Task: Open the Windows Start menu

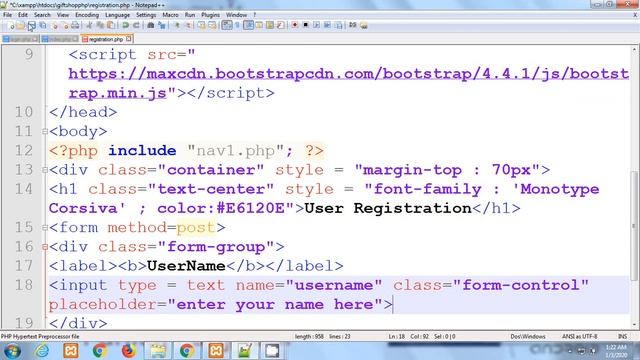Action: coord(11,351)
